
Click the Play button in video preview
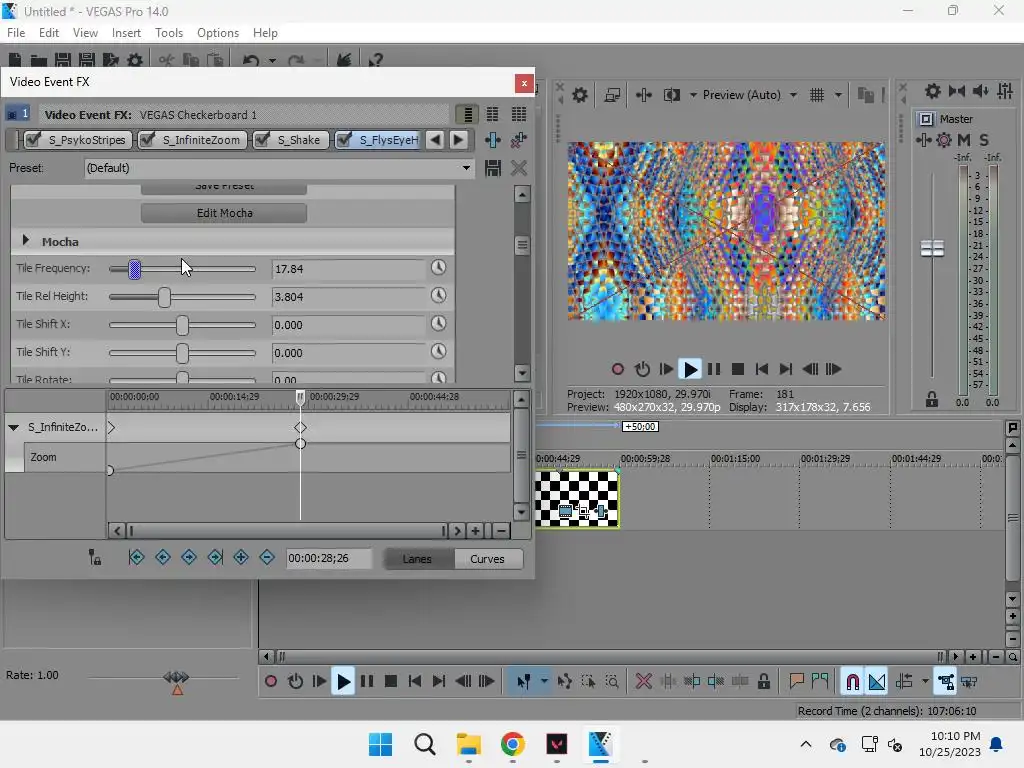[x=690, y=370]
